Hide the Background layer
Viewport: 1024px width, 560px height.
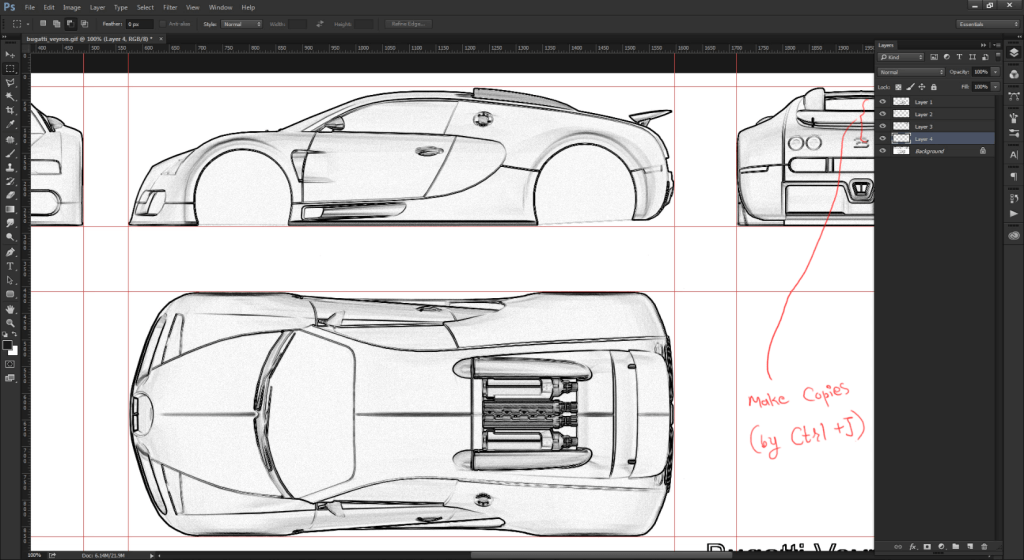(883, 151)
